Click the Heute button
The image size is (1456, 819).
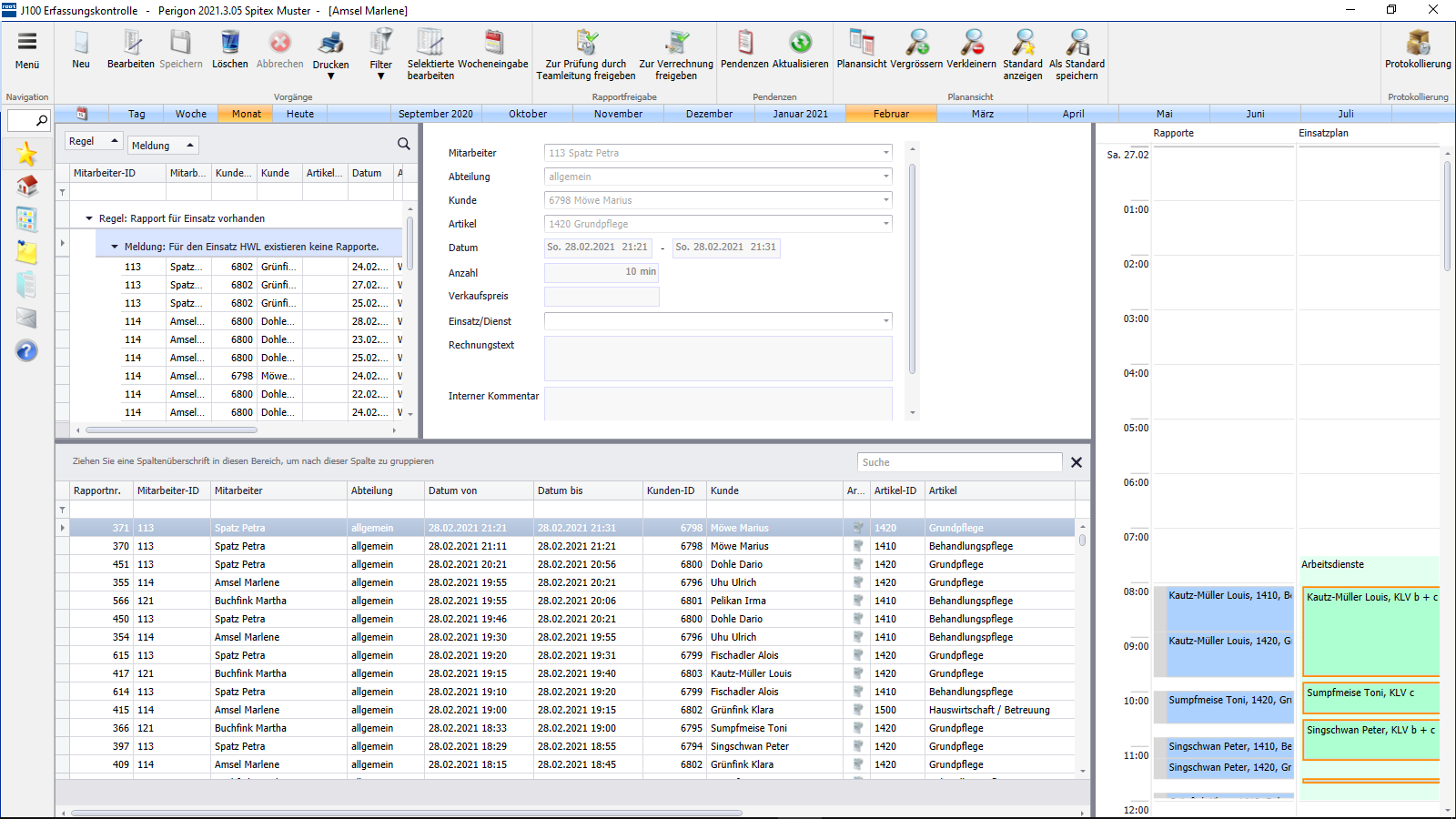point(300,114)
